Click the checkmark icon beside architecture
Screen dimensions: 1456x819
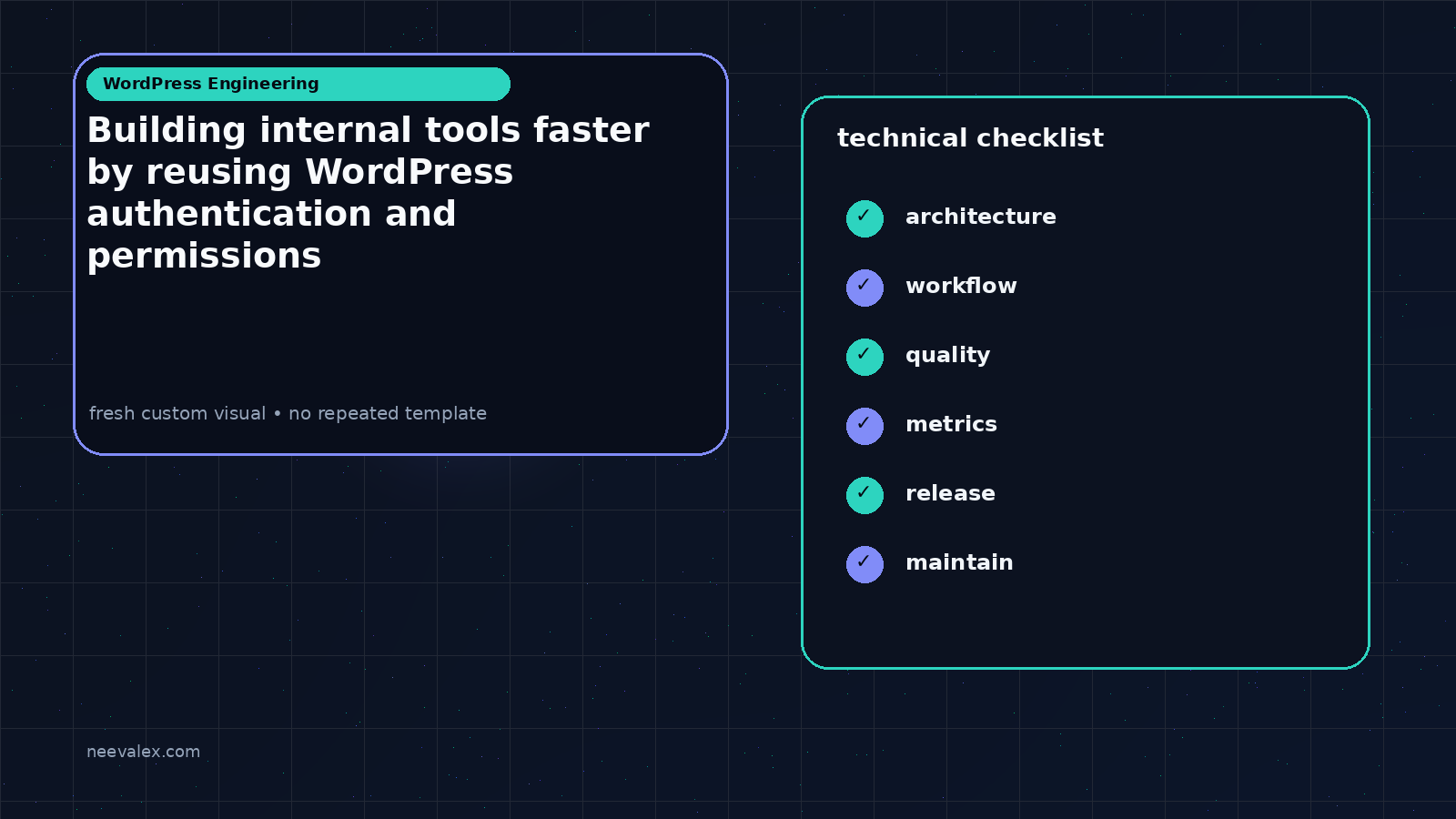(864, 218)
